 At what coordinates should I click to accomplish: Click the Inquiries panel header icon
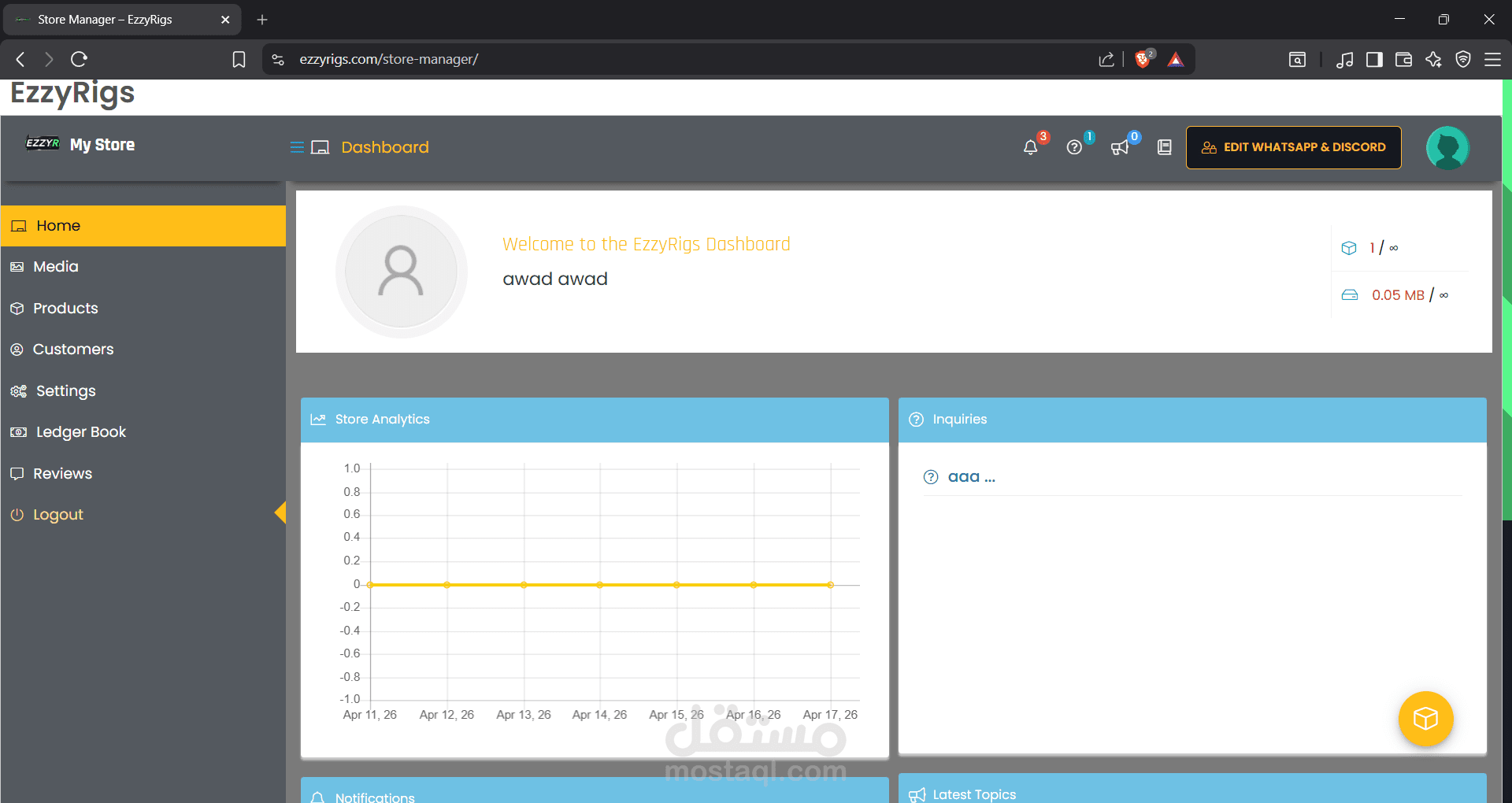pyautogui.click(x=916, y=420)
